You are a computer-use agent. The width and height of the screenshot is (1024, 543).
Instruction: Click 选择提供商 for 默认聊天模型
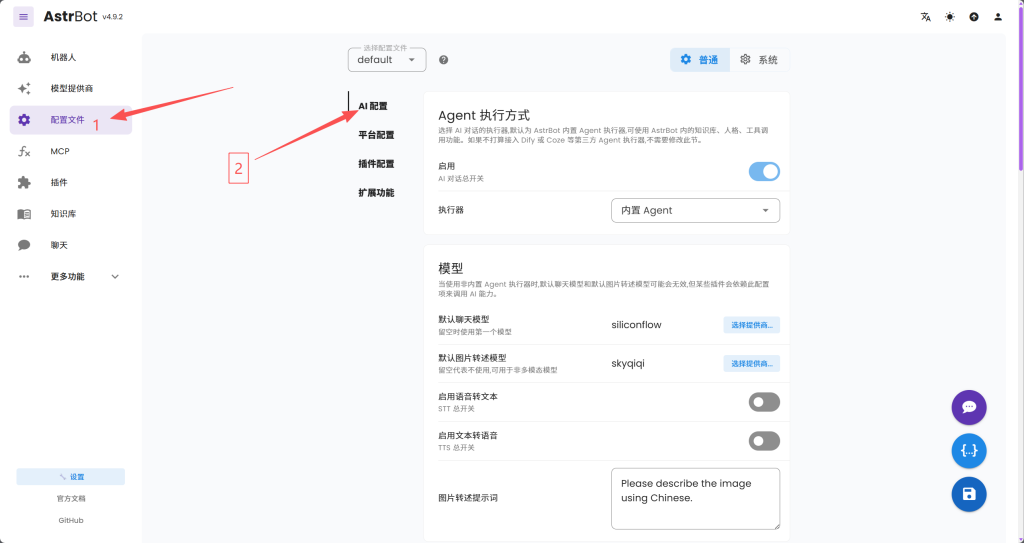pos(751,325)
